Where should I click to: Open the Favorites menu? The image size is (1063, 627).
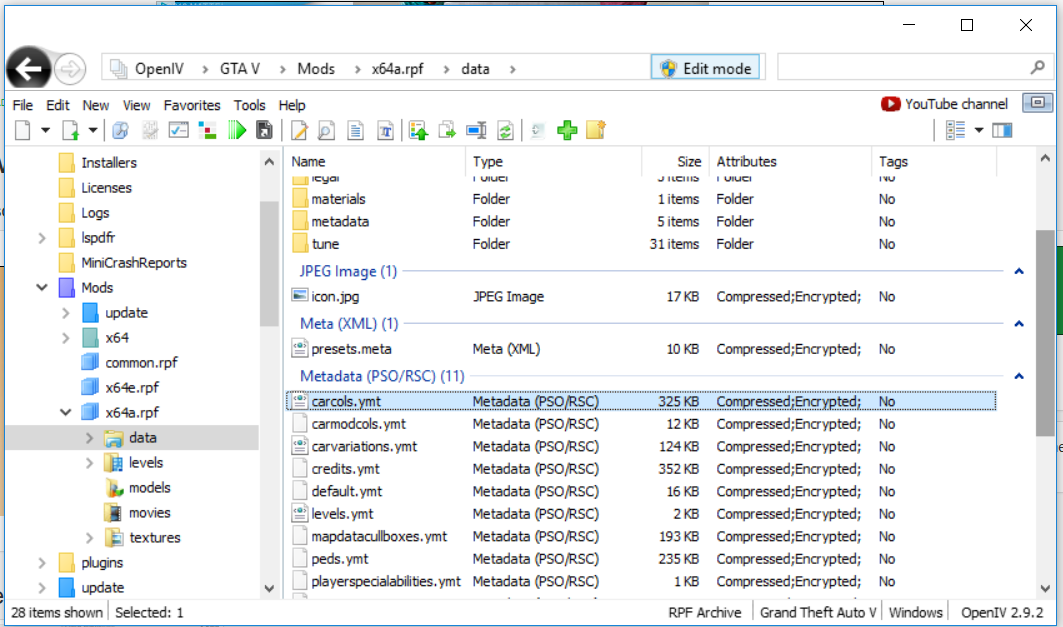(x=192, y=105)
